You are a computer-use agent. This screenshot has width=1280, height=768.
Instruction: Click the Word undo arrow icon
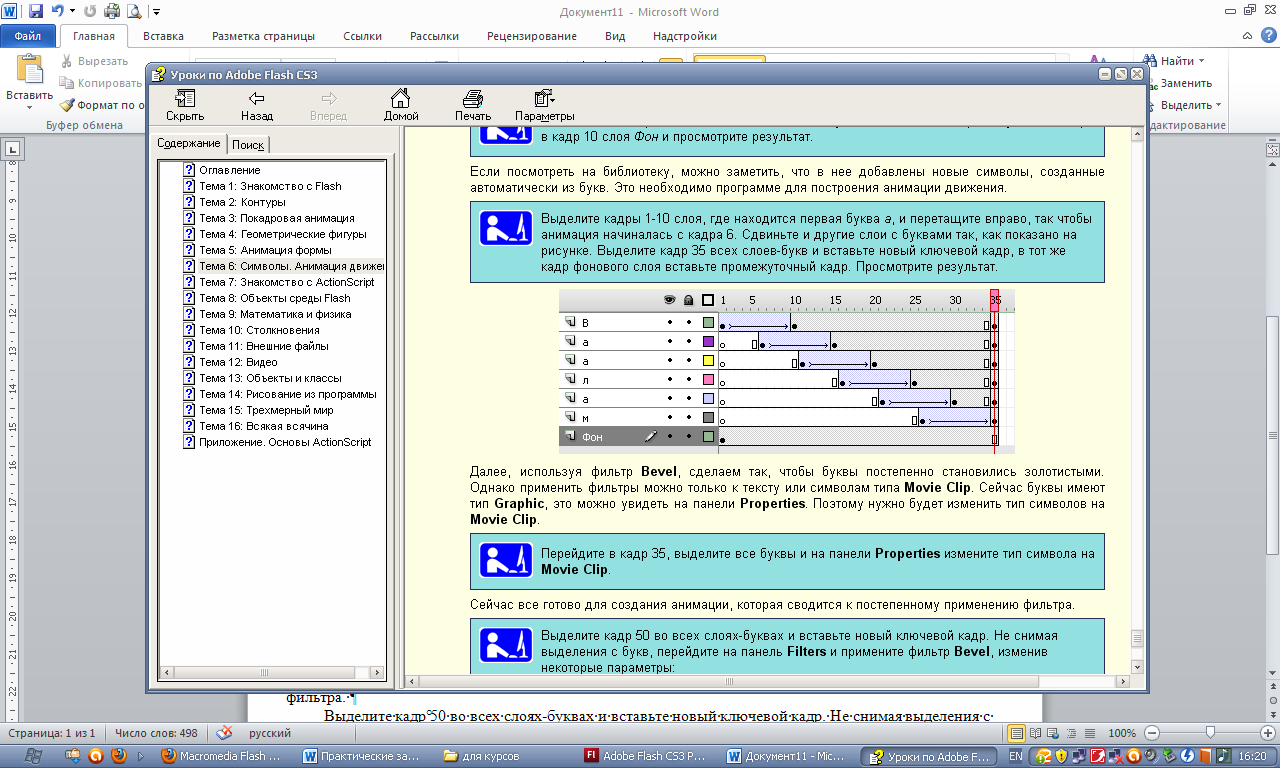click(58, 12)
